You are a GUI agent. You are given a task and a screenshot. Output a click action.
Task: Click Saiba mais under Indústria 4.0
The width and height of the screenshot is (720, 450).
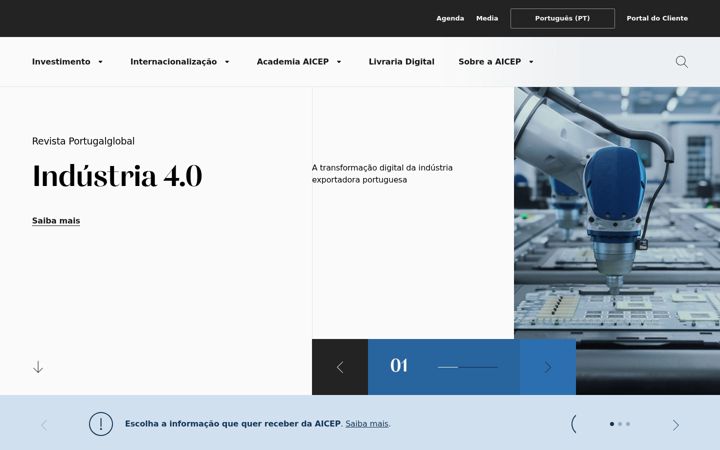[56, 221]
